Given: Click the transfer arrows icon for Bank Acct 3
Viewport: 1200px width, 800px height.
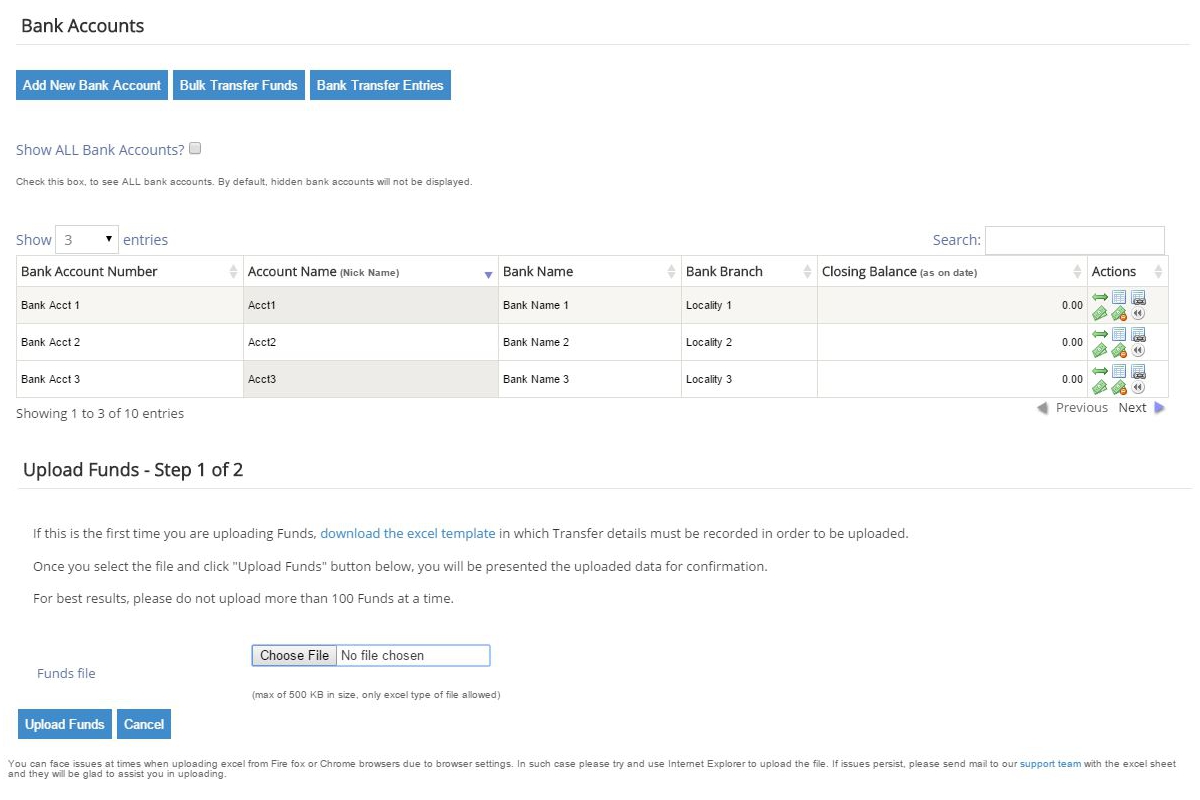Looking at the screenshot, I should (1101, 372).
